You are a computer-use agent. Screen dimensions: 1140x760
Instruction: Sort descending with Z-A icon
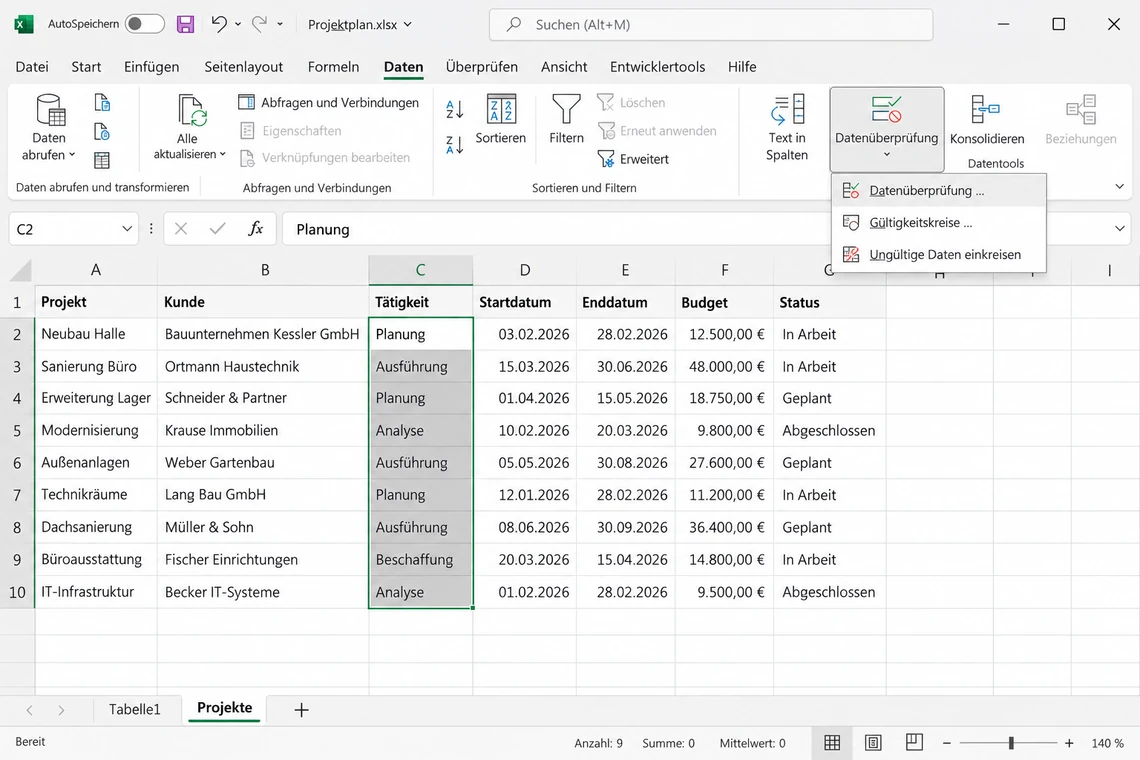pyautogui.click(x=454, y=145)
